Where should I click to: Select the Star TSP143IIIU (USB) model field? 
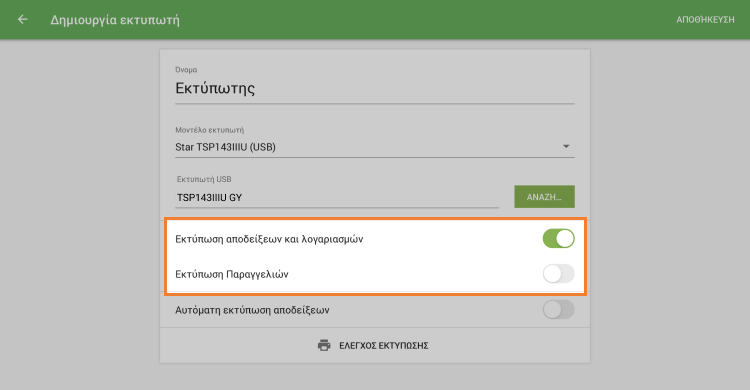tap(375, 147)
